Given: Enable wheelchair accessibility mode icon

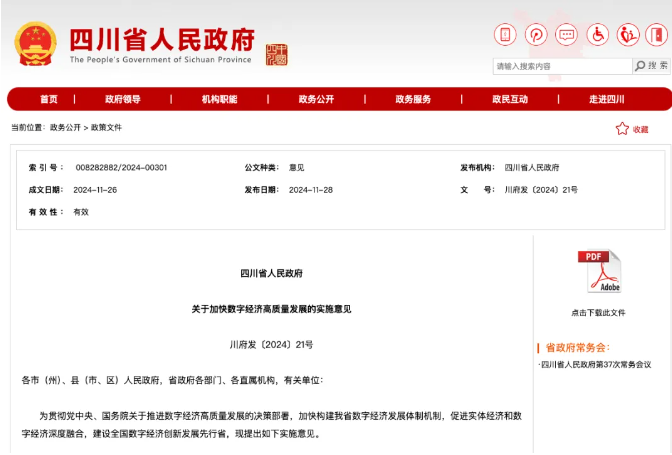Looking at the screenshot, I should (598, 35).
